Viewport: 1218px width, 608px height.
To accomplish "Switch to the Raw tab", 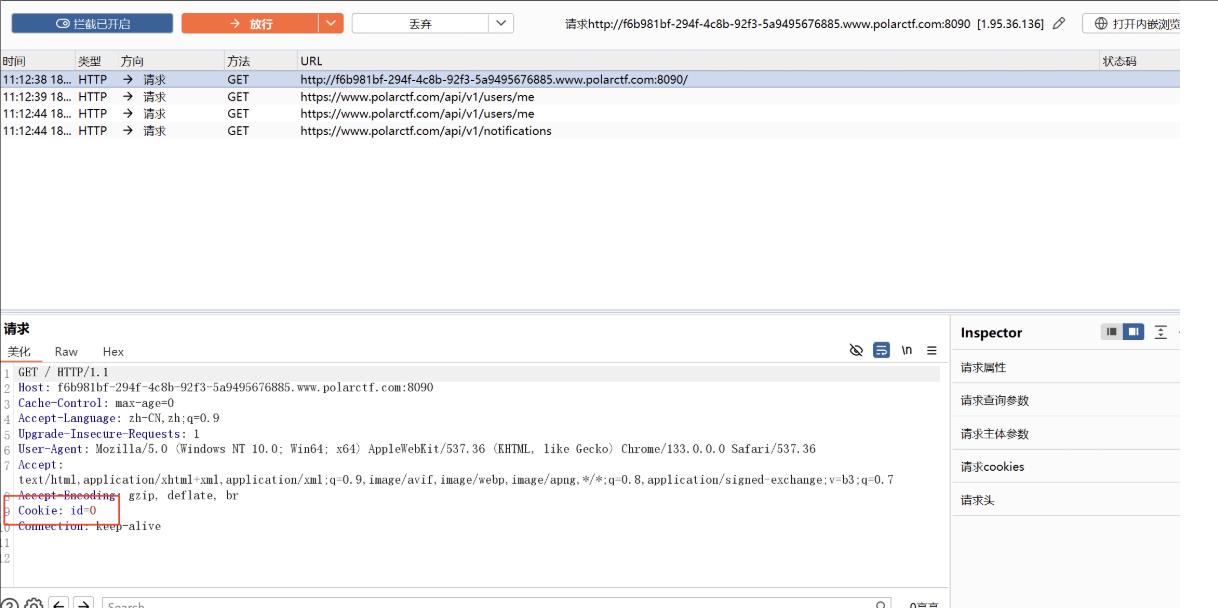I will (66, 352).
